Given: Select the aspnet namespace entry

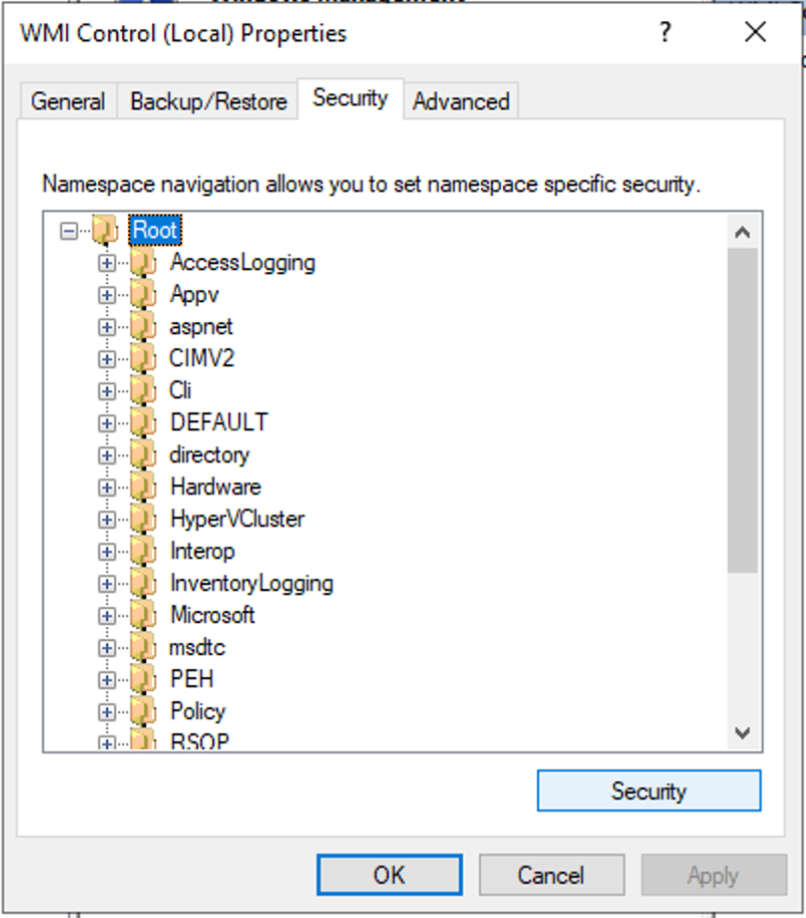Looking at the screenshot, I should [202, 326].
